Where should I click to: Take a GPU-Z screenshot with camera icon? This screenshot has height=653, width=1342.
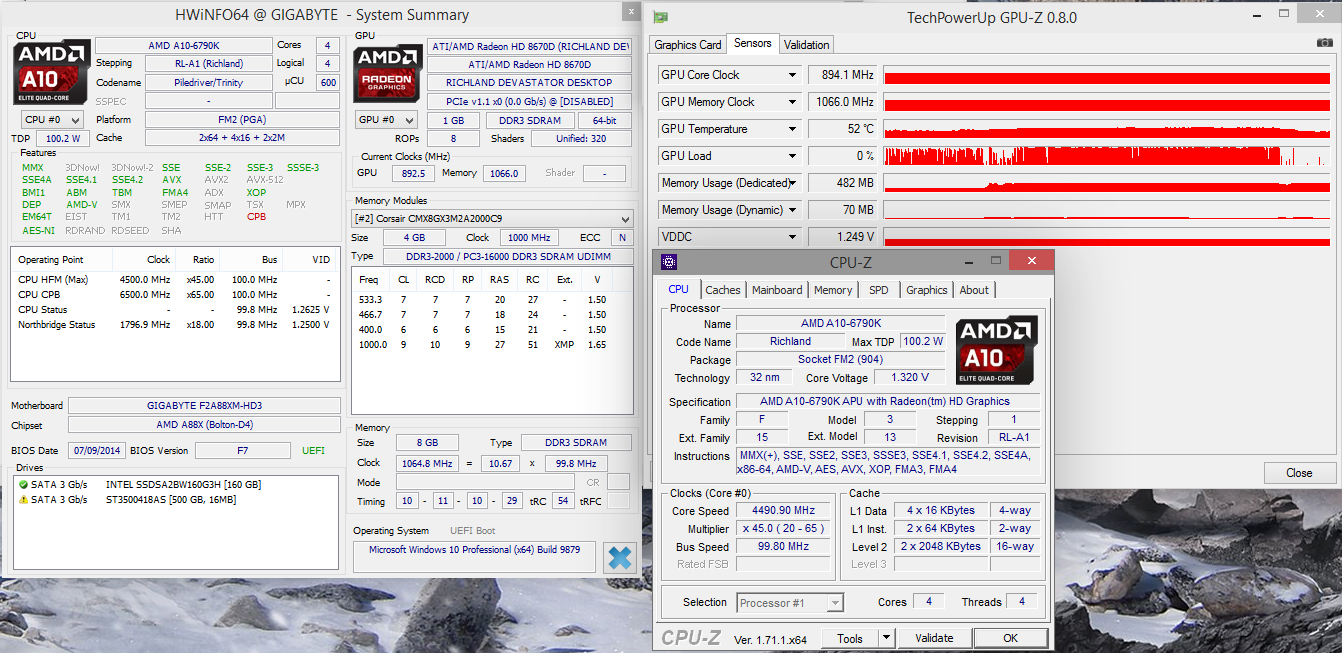1324,43
